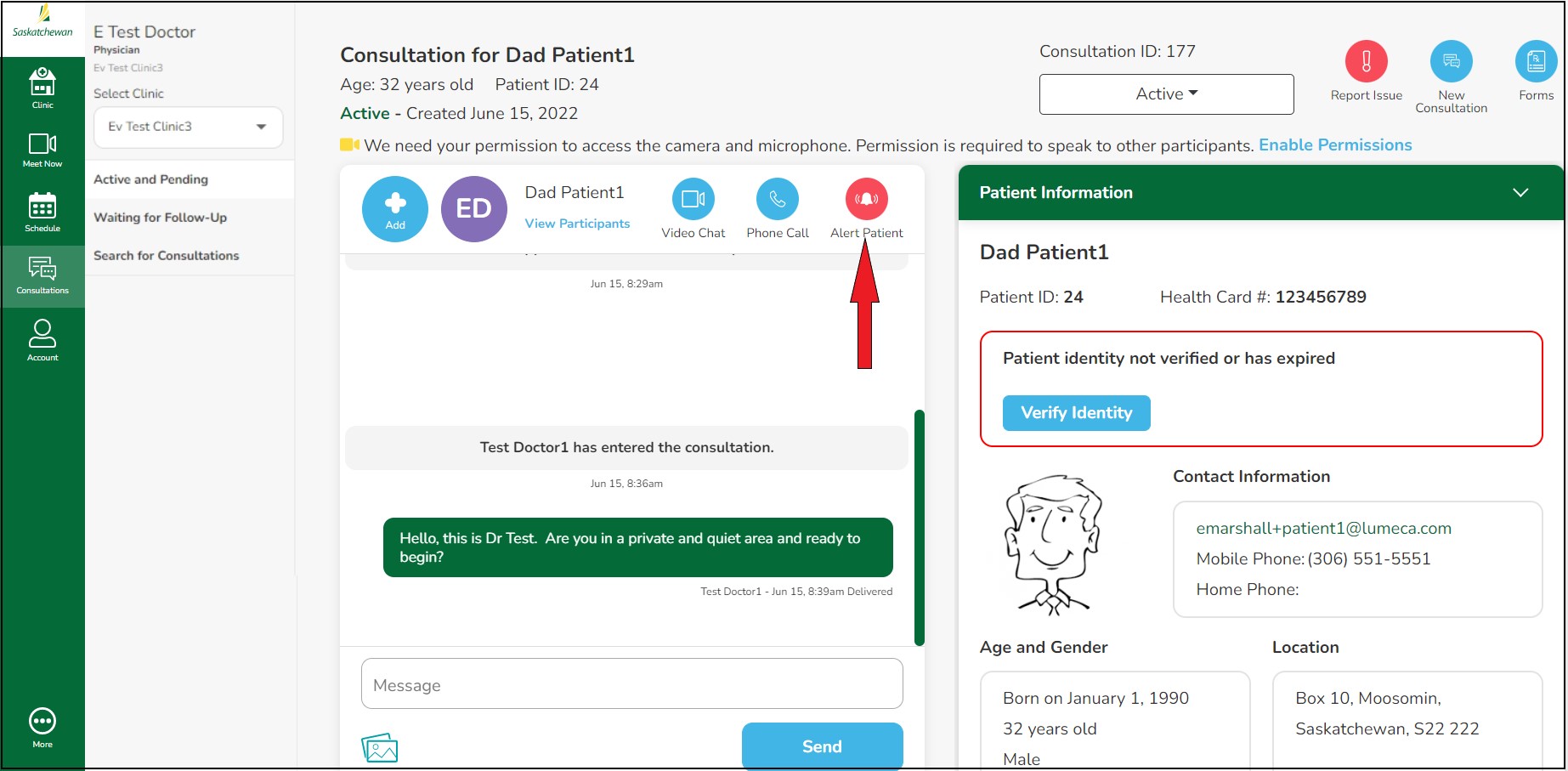This screenshot has height=771, width=1568.
Task: Click the Report Issue icon
Action: pos(1366,62)
